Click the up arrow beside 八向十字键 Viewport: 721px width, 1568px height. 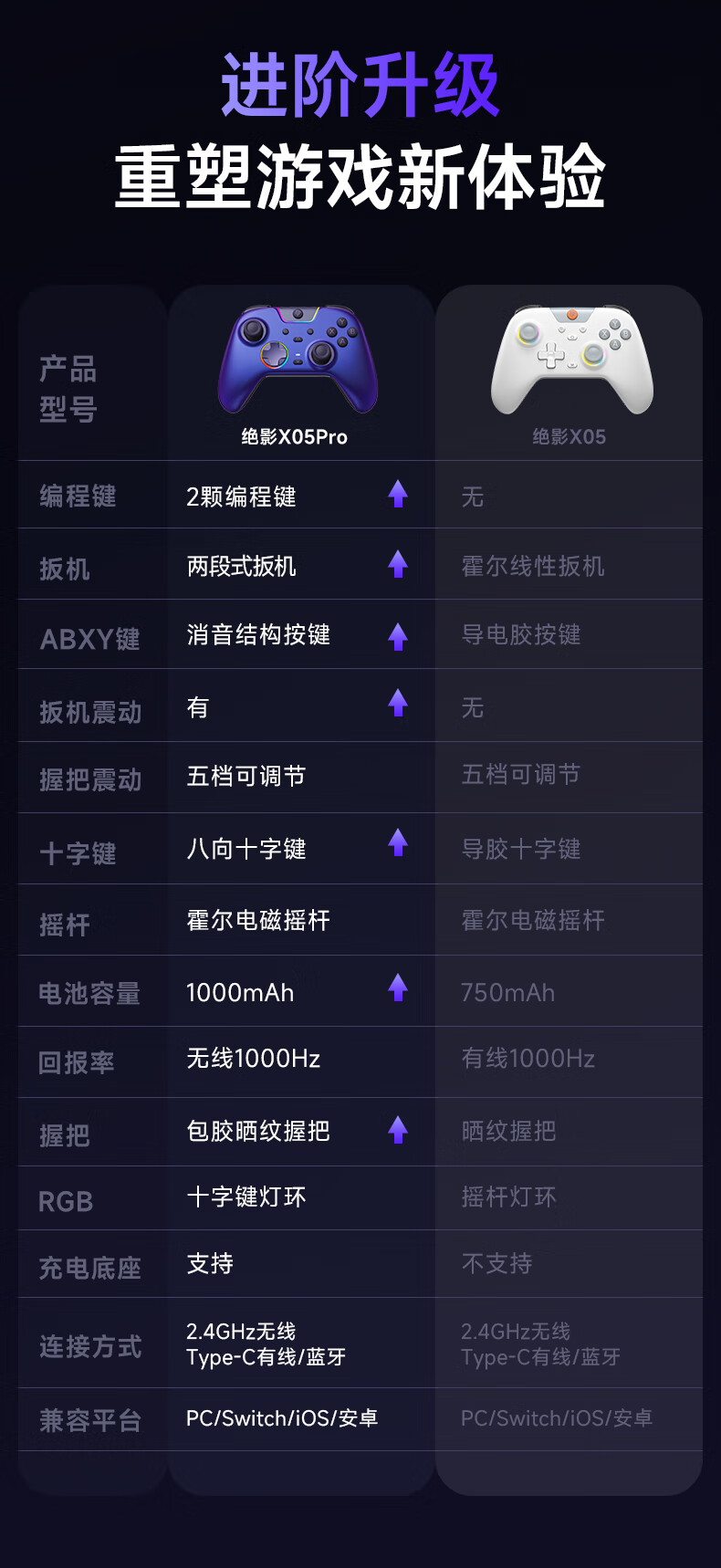398,842
